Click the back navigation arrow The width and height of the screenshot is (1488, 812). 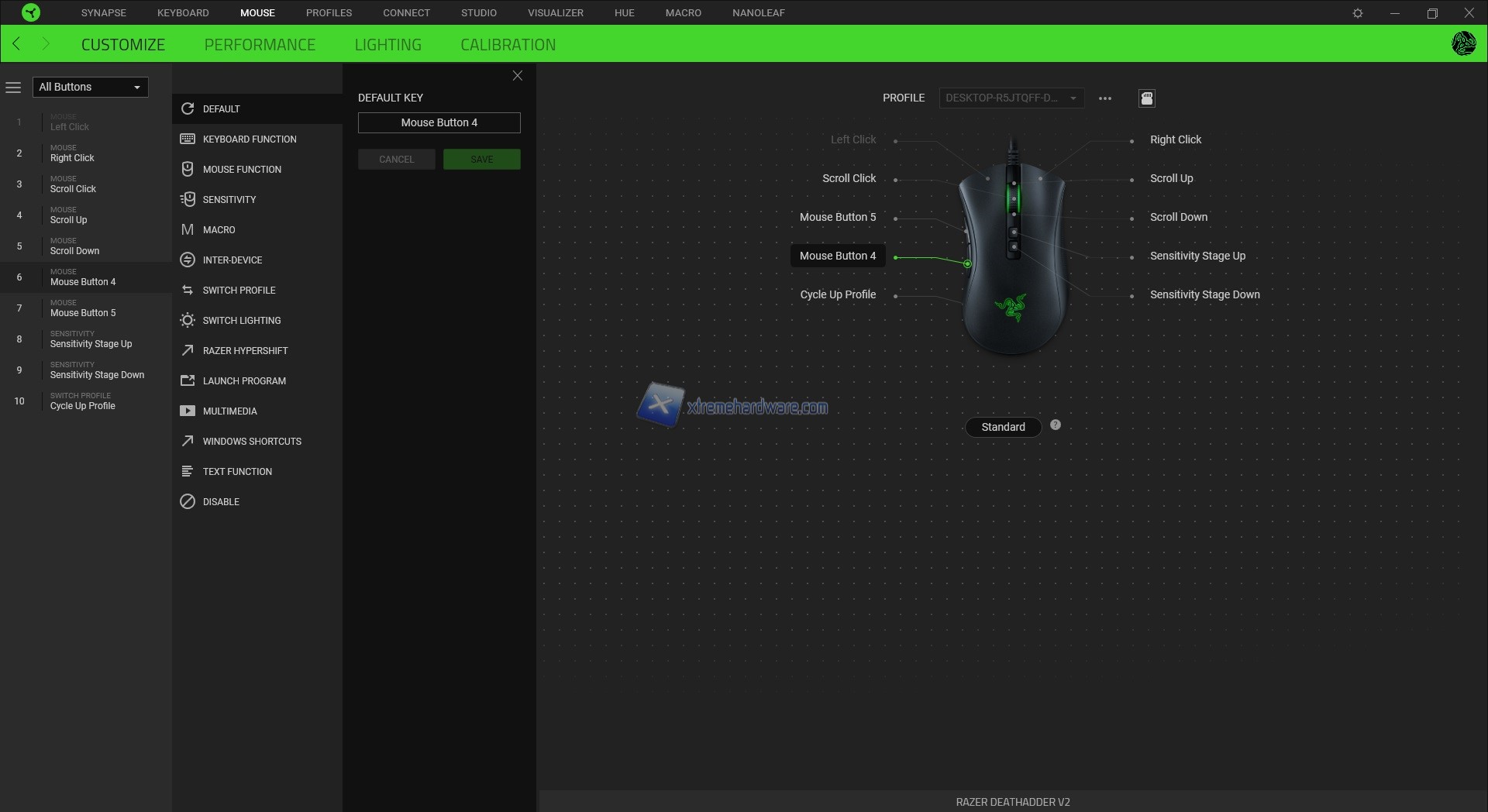pyautogui.click(x=16, y=44)
